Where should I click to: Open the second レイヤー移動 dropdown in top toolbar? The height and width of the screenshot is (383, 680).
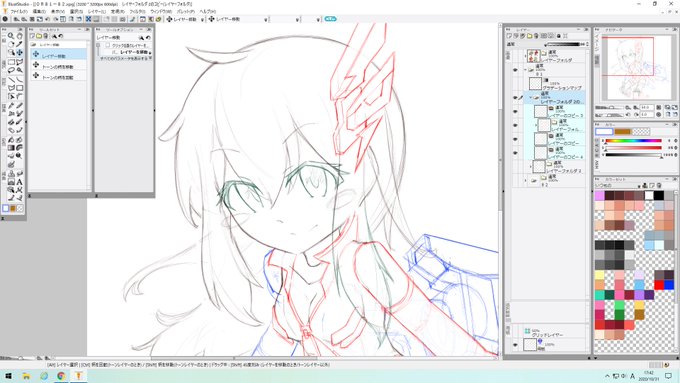[266, 20]
